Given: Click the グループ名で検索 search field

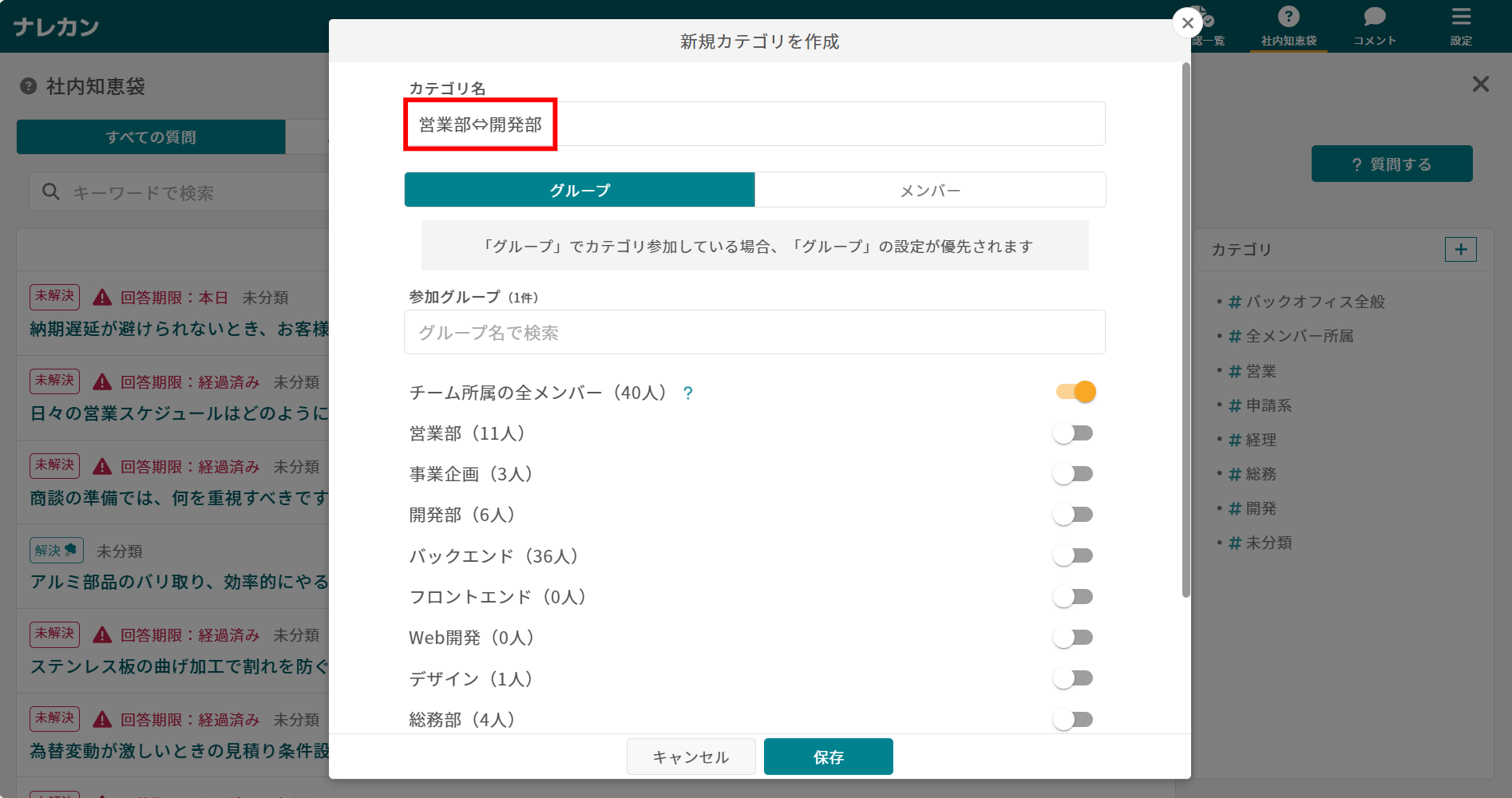Looking at the screenshot, I should click(x=754, y=332).
